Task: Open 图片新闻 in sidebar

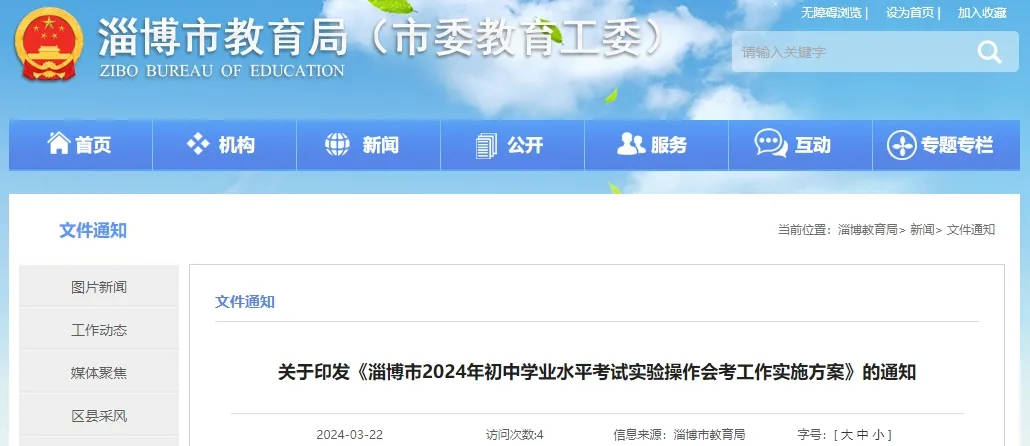Action: tap(99, 287)
